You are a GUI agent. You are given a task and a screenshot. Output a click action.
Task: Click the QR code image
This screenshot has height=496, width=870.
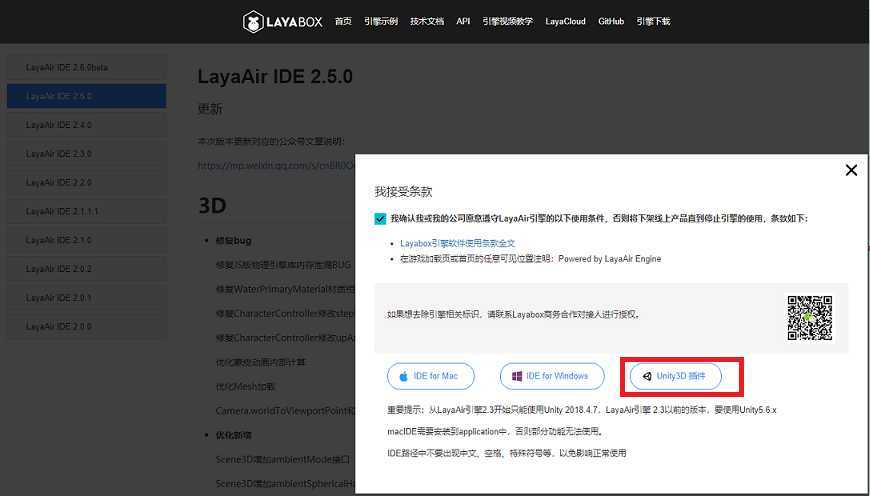click(810, 317)
